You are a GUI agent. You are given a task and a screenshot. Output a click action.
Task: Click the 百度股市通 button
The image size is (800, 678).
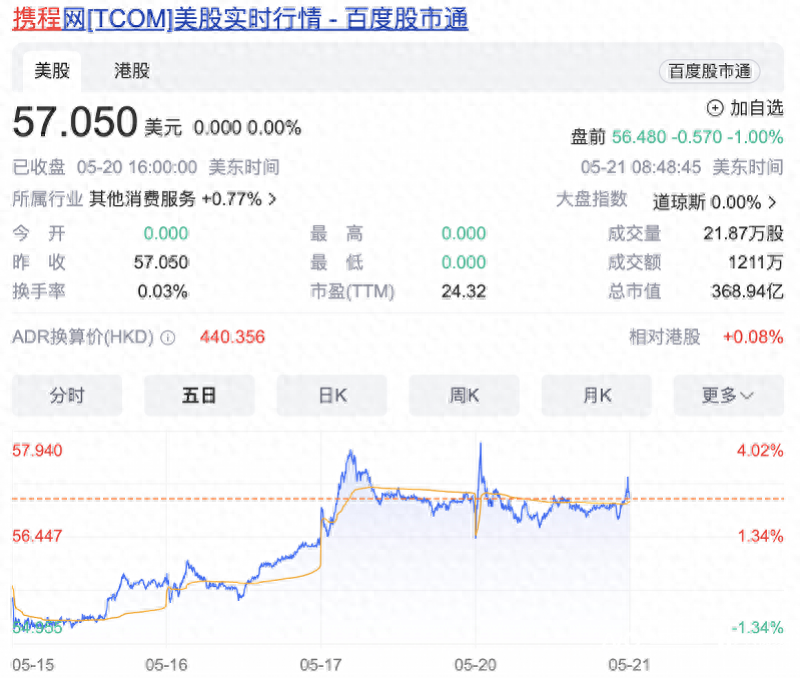pyautogui.click(x=710, y=71)
